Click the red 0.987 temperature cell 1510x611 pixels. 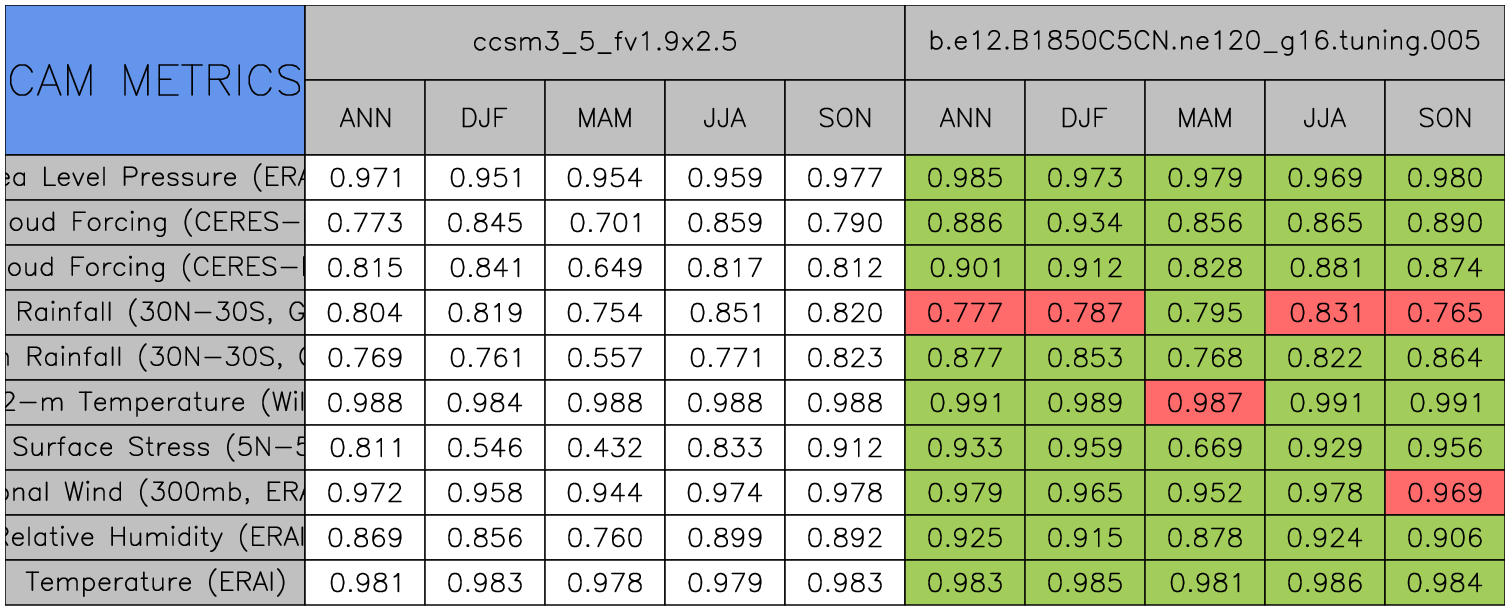(1204, 402)
